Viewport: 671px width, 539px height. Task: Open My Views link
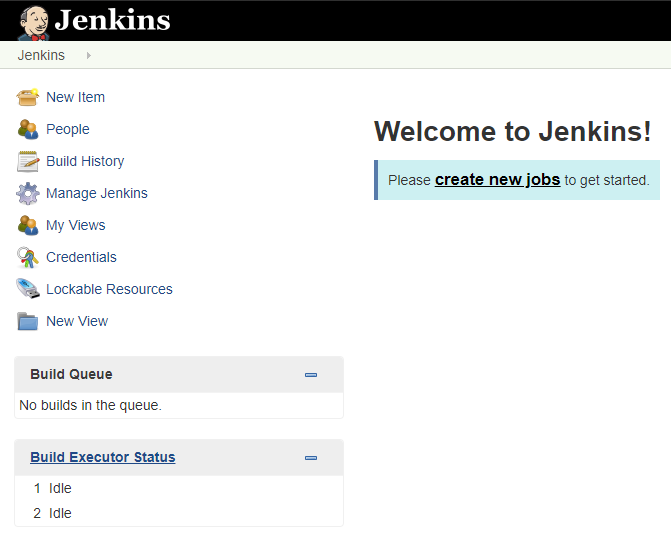pos(76,225)
